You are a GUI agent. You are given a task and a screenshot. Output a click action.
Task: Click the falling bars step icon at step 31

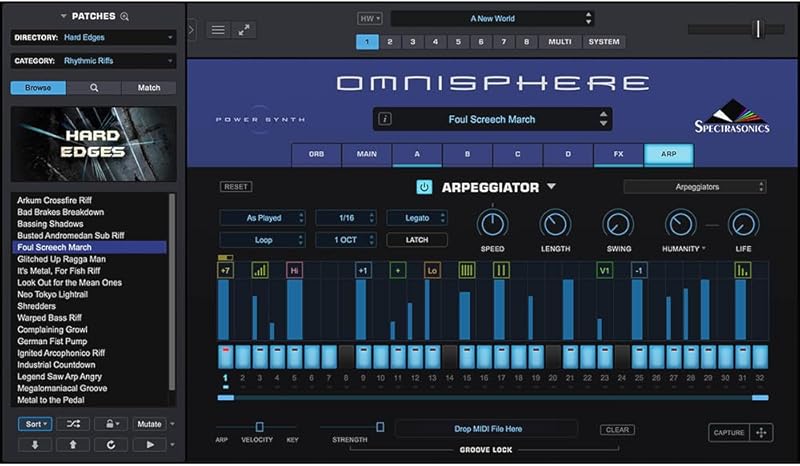pos(742,271)
